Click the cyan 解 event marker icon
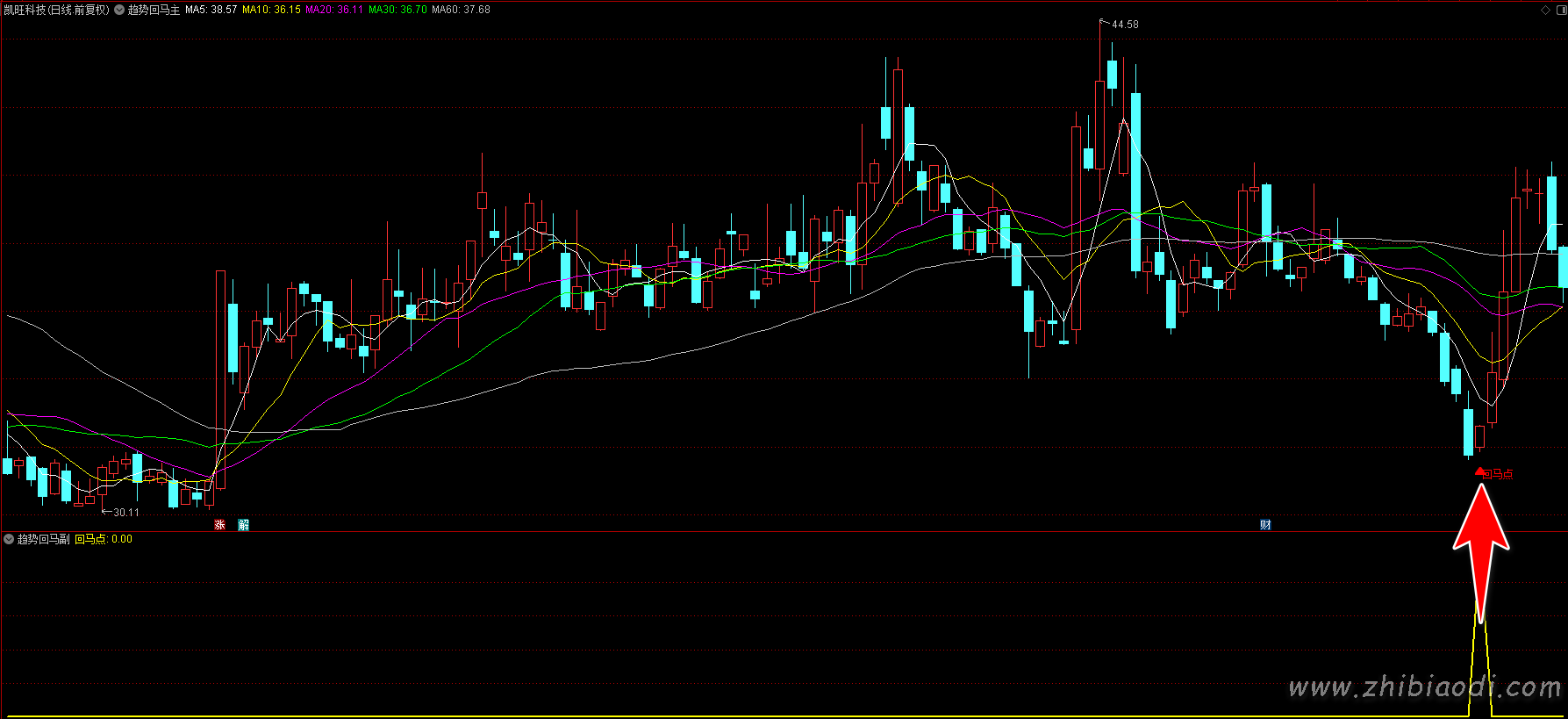The width and height of the screenshot is (1568, 719). (244, 525)
